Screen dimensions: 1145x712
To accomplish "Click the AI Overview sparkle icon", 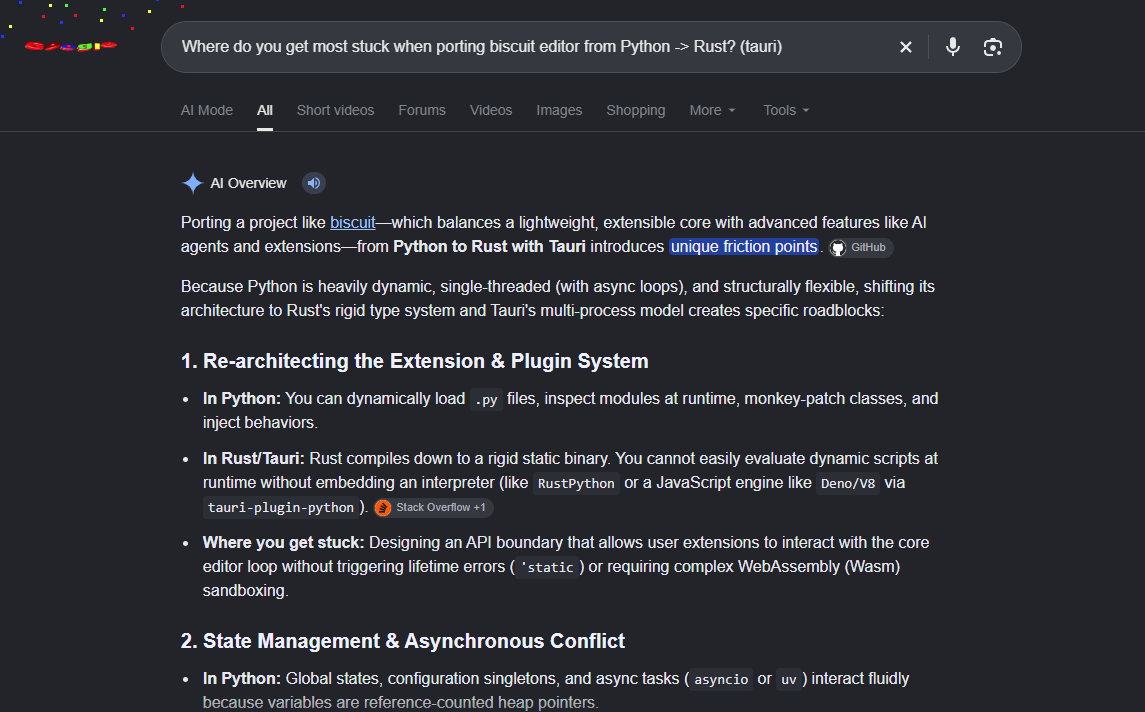I will point(192,183).
